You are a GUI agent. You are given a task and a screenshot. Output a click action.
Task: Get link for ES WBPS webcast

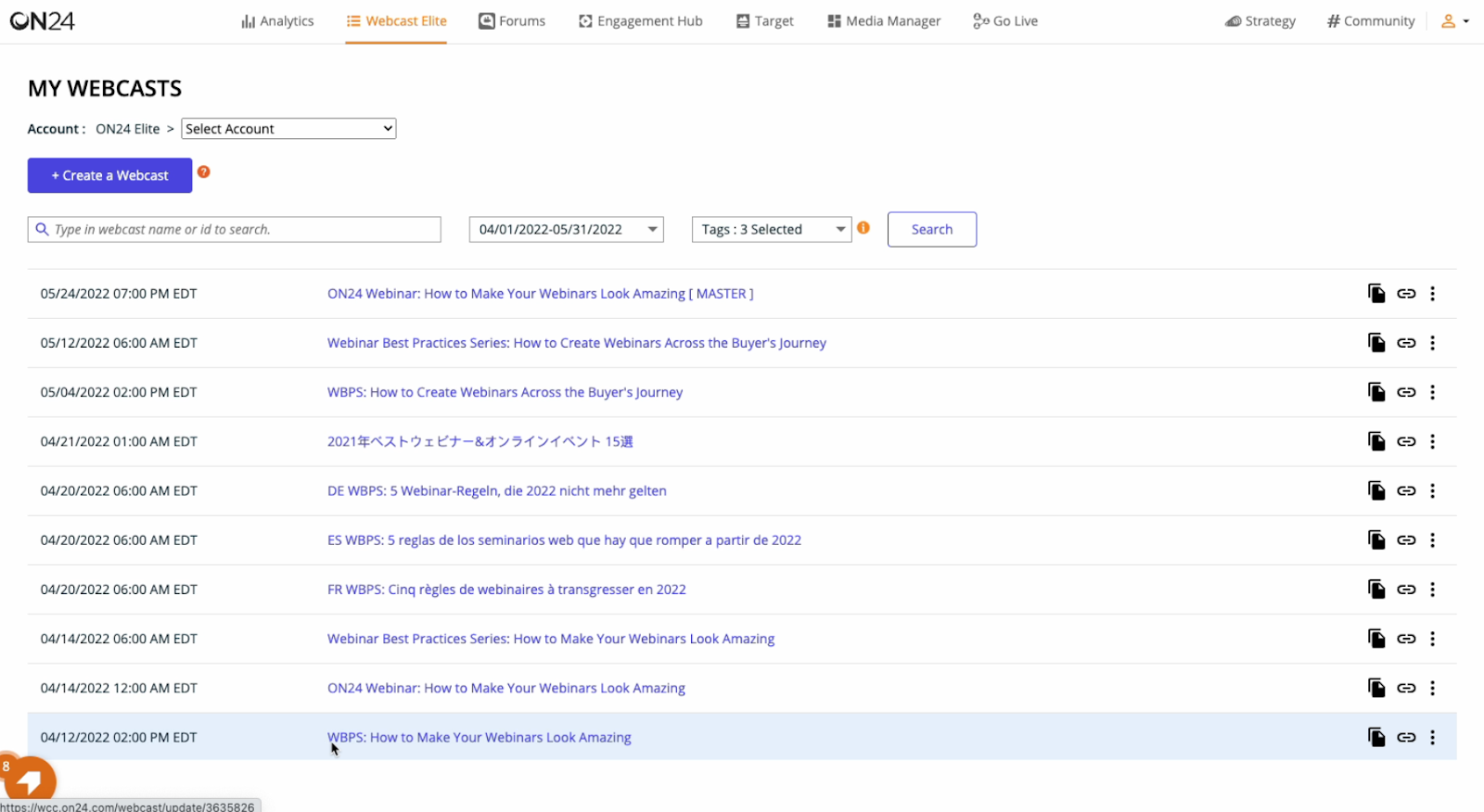click(x=1406, y=539)
